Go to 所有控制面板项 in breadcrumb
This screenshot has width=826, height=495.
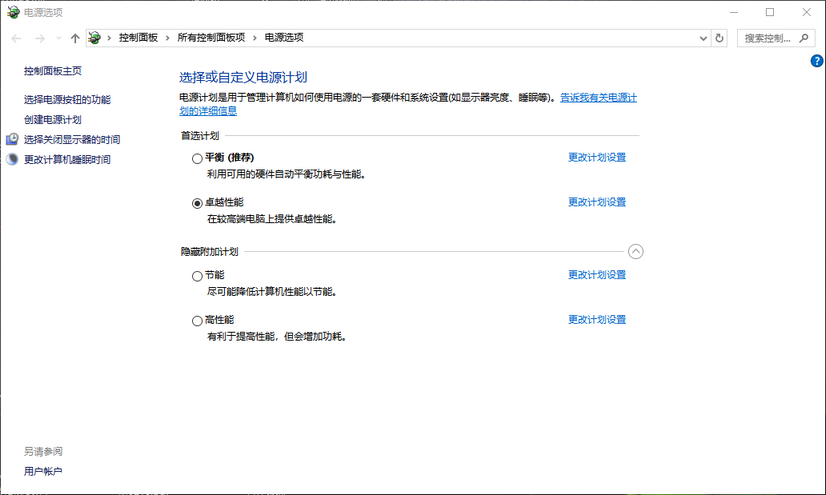pos(211,38)
